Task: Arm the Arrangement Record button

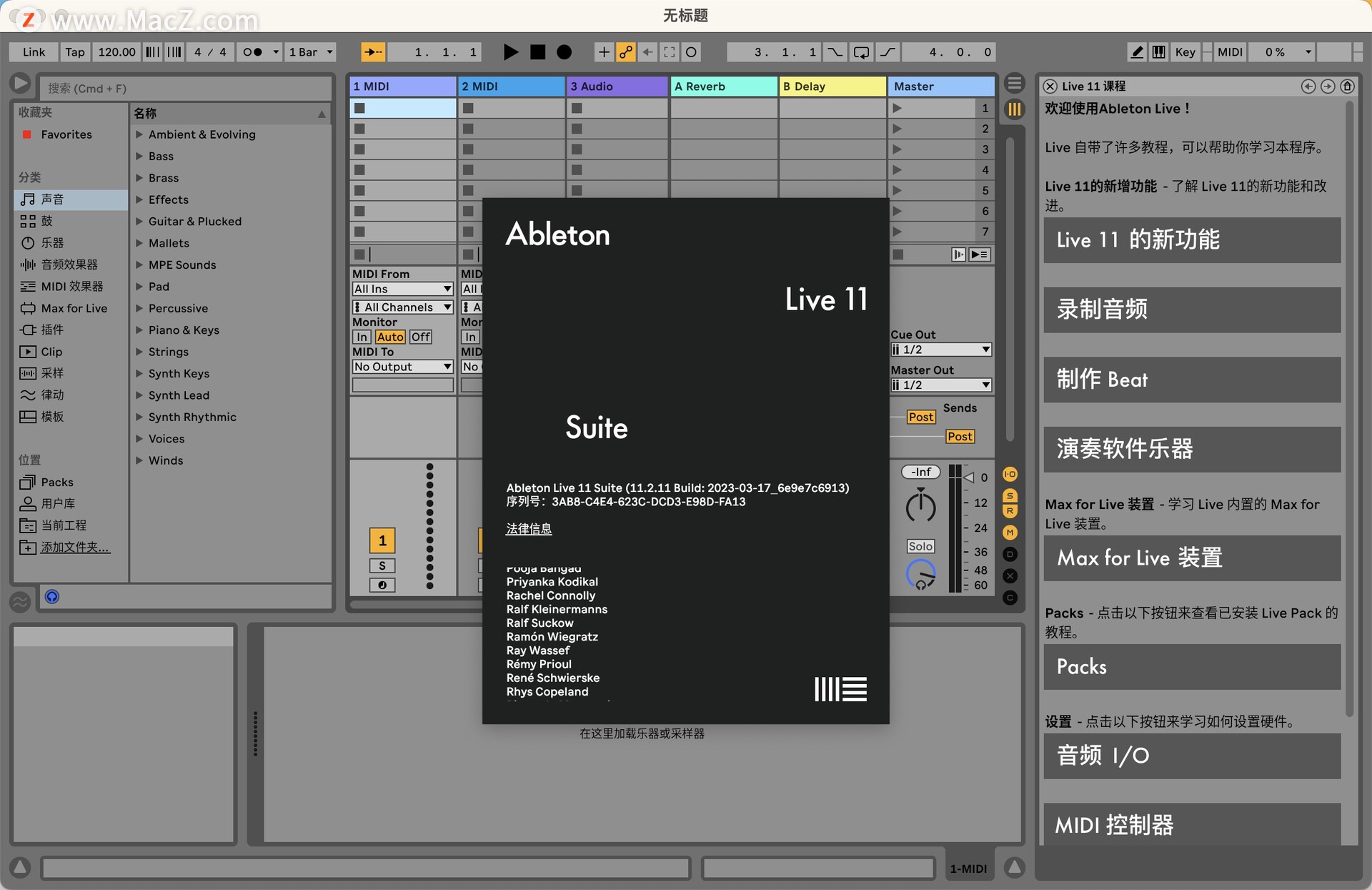Action: tap(565, 52)
